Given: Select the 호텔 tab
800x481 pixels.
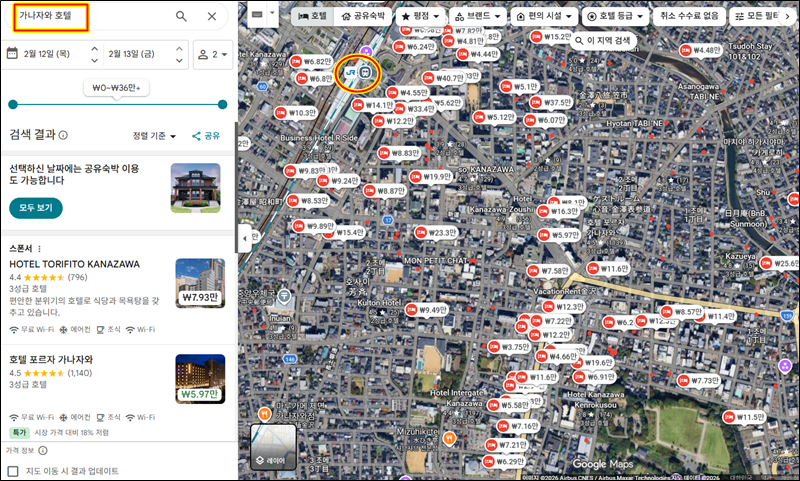Looking at the screenshot, I should coord(312,16).
